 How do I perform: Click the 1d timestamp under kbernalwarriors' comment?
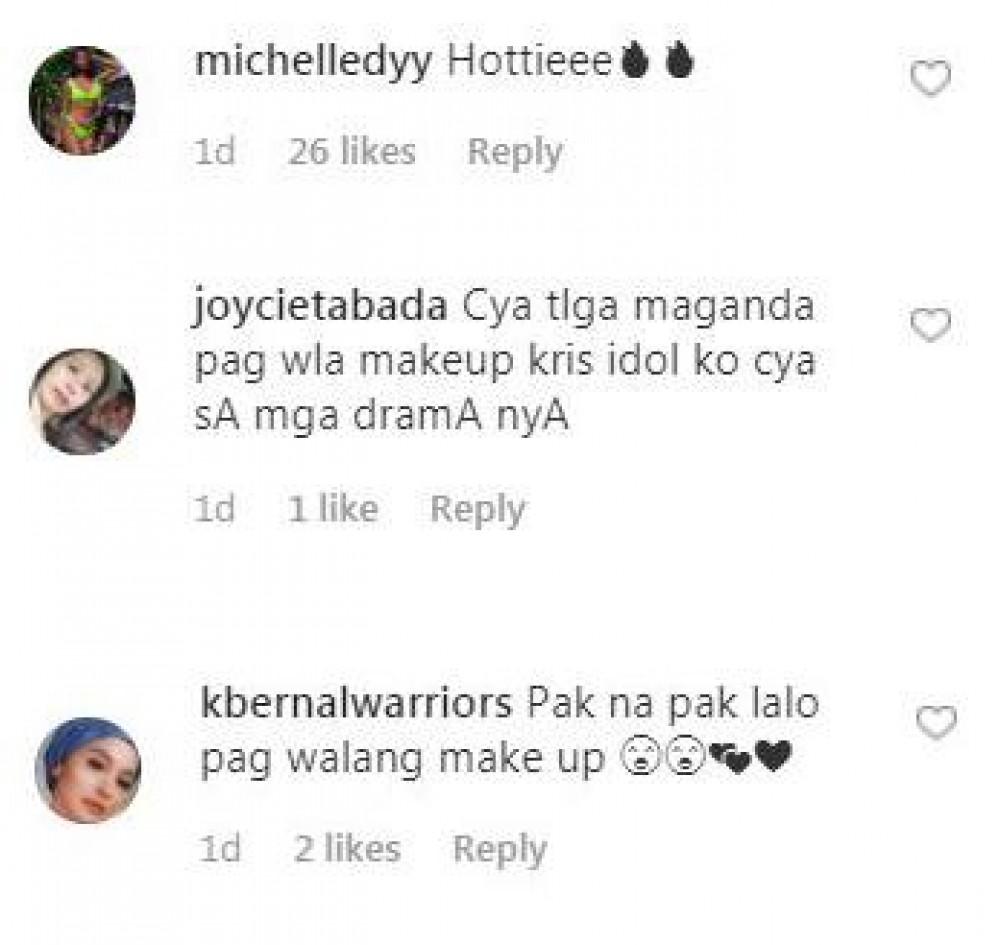(221, 849)
